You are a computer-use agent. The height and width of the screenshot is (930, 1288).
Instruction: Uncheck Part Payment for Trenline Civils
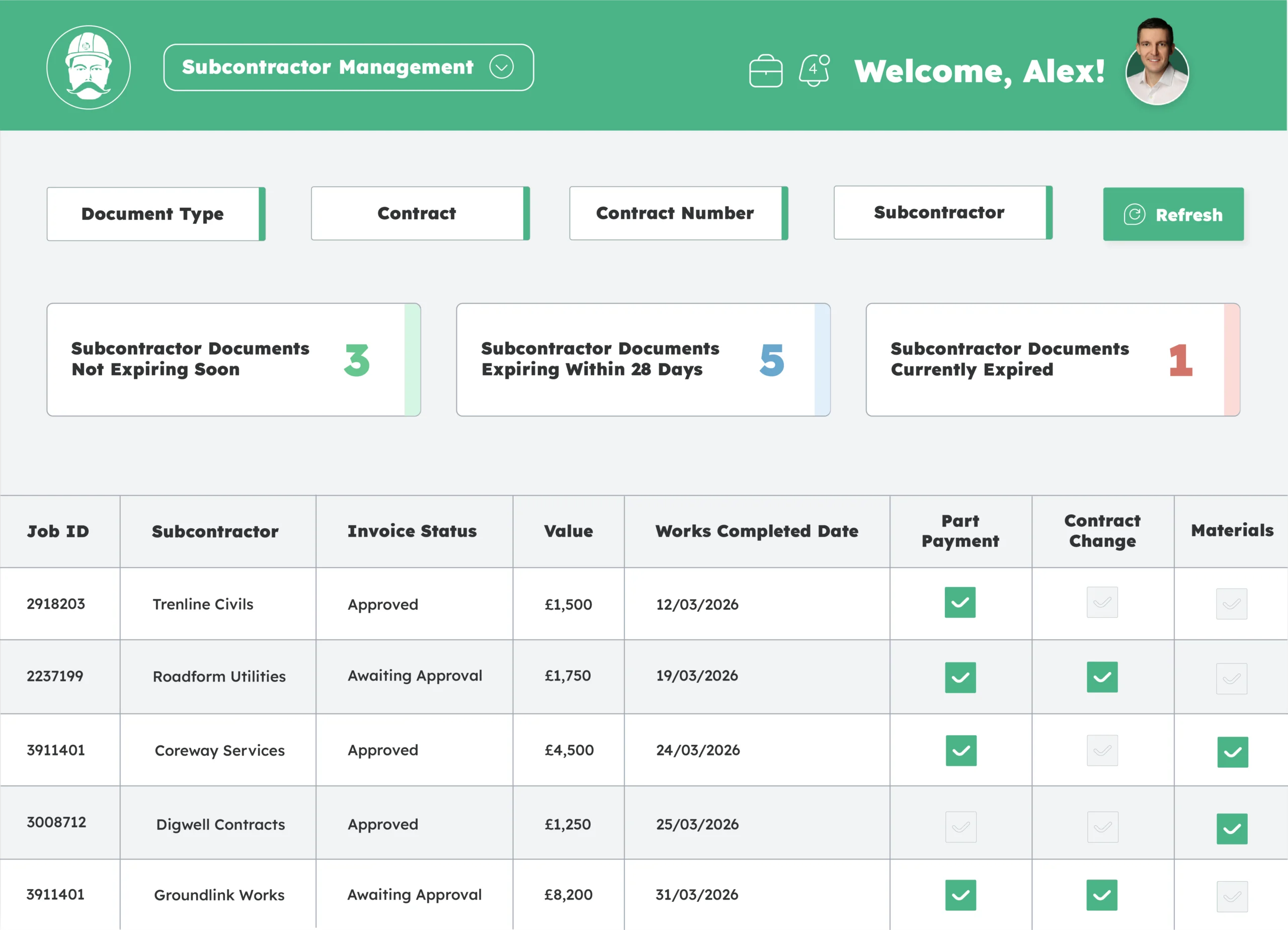tap(960, 603)
